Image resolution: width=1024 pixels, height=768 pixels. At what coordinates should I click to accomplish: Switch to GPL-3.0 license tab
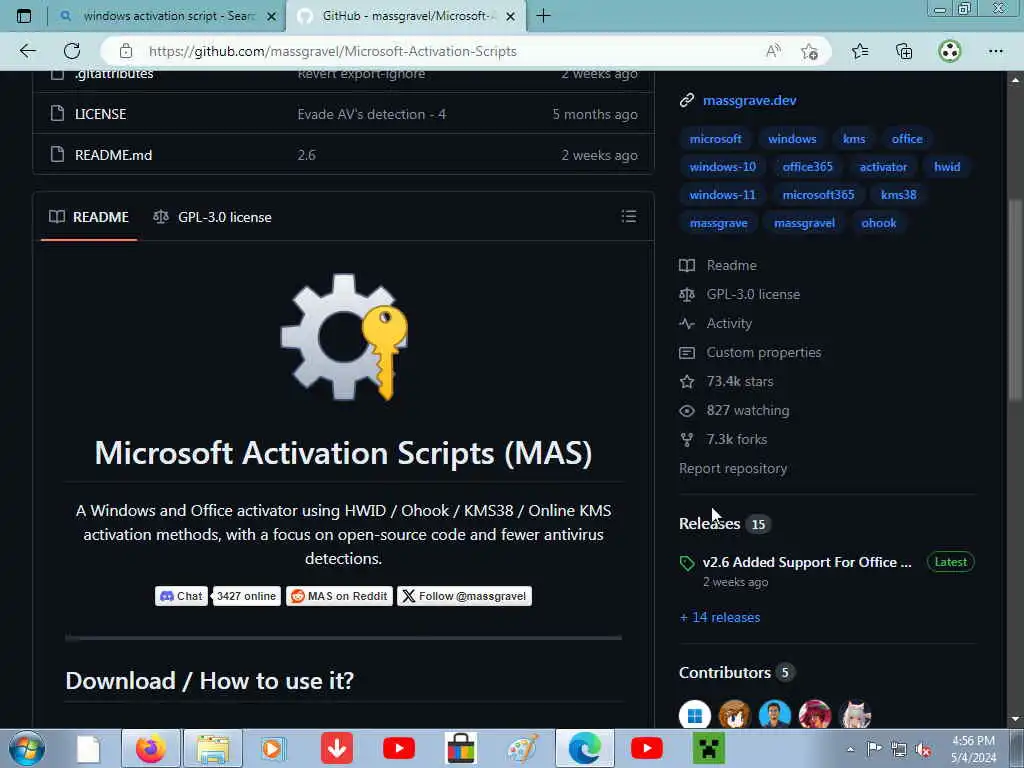point(212,217)
